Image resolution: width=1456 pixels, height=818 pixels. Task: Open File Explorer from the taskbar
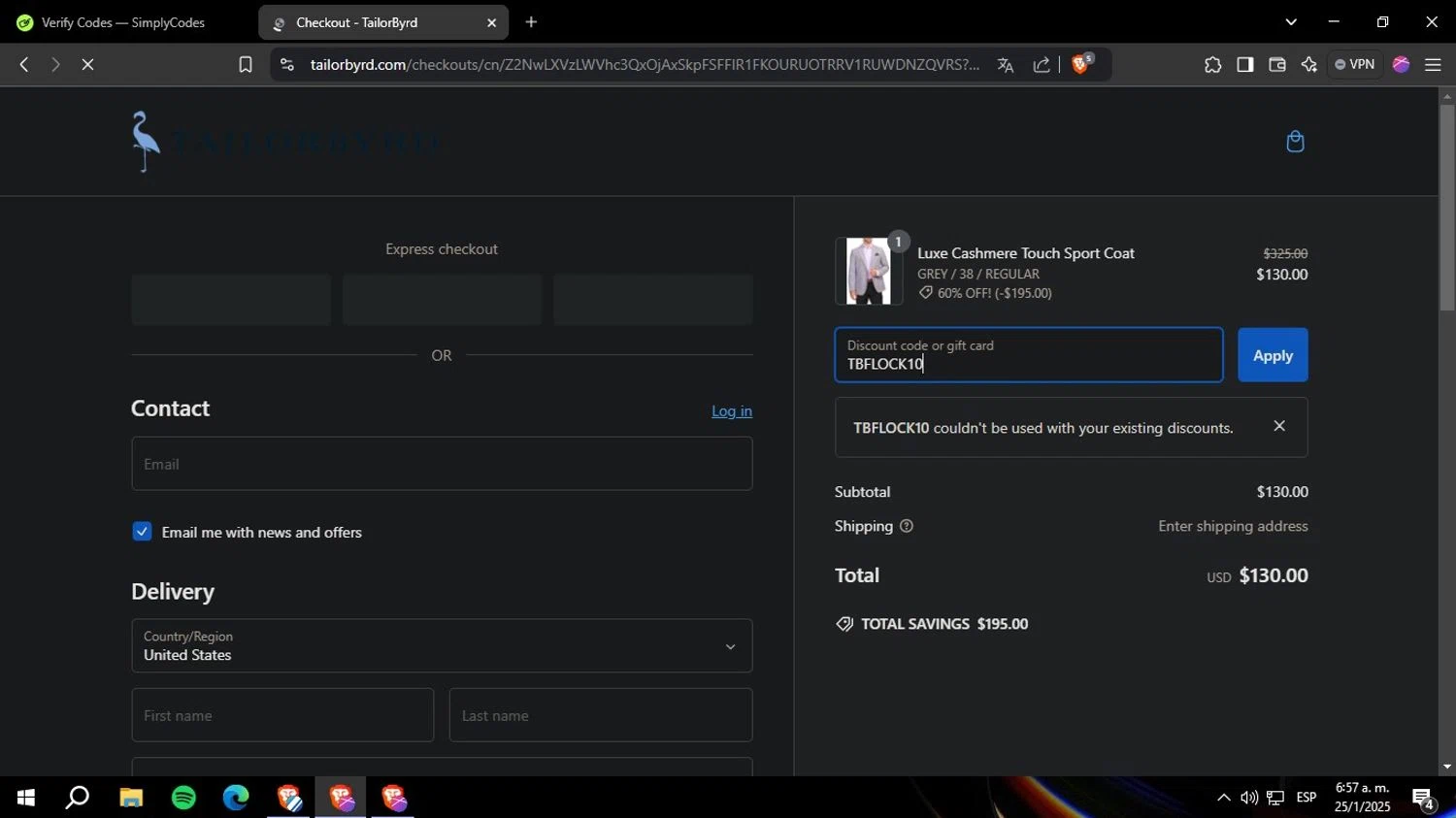coord(131,798)
